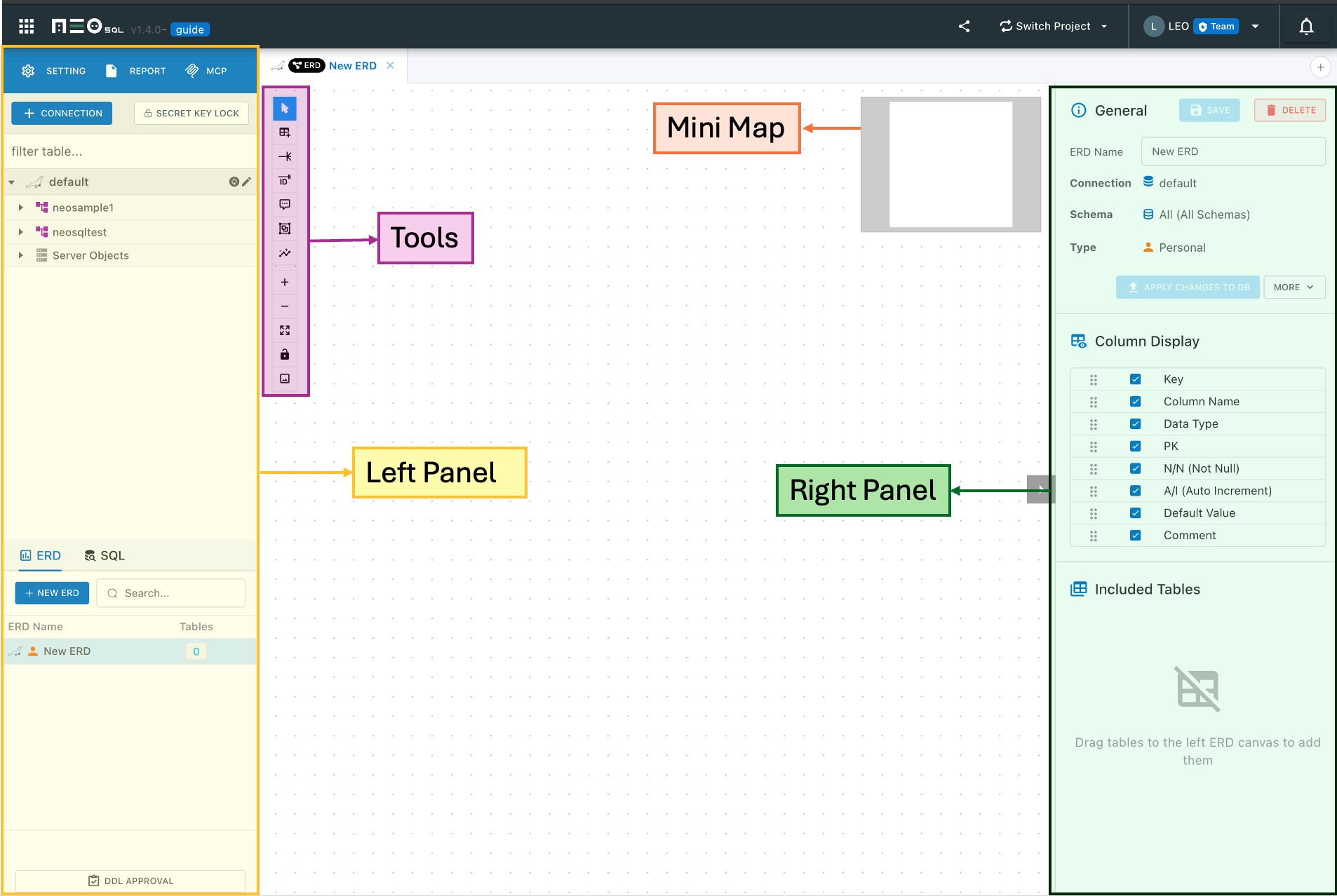Screen dimensions: 1337x896
Task: Click the DELETE button
Action: 1290,110
